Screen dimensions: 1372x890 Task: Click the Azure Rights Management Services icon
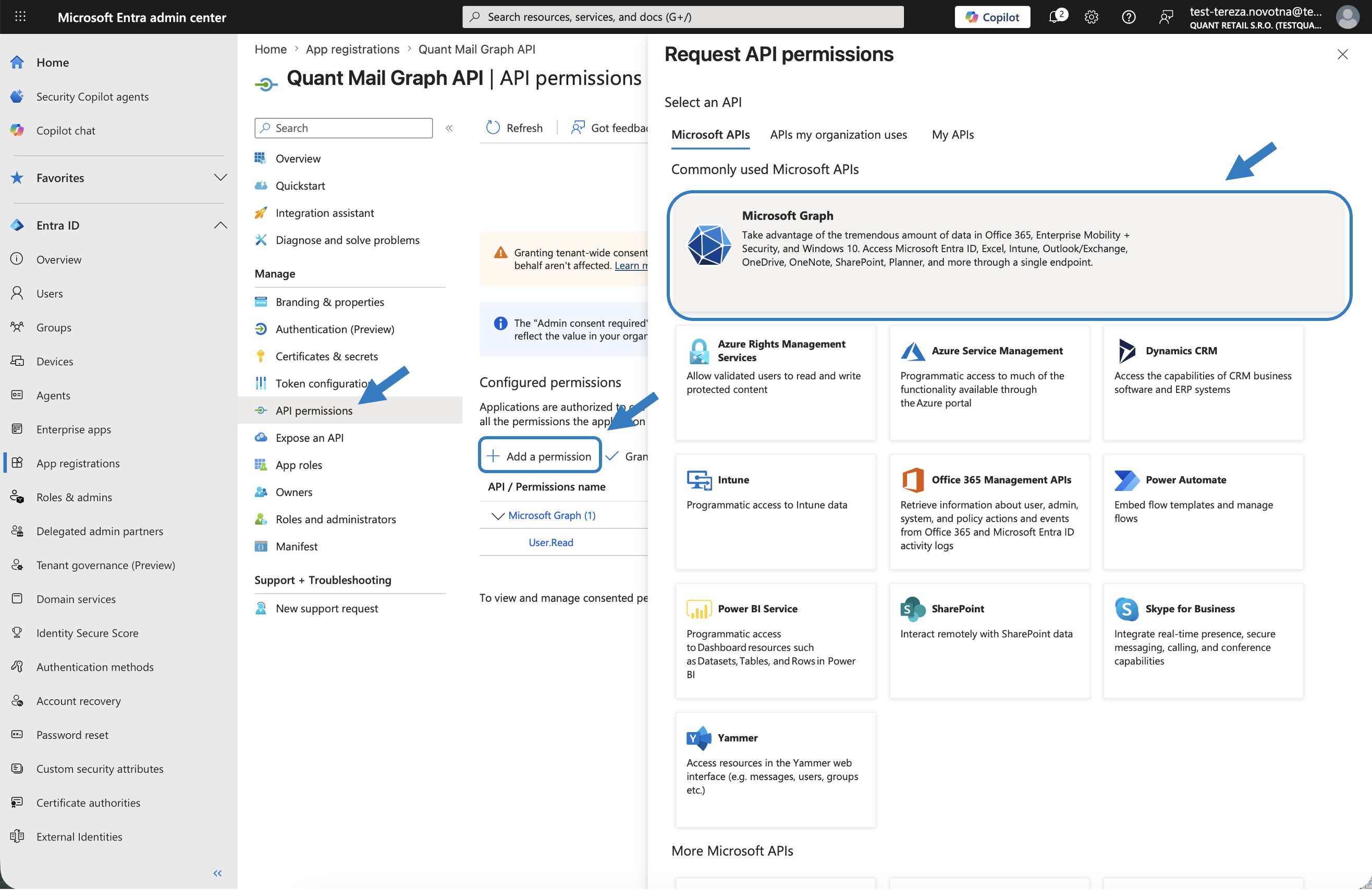click(x=699, y=351)
